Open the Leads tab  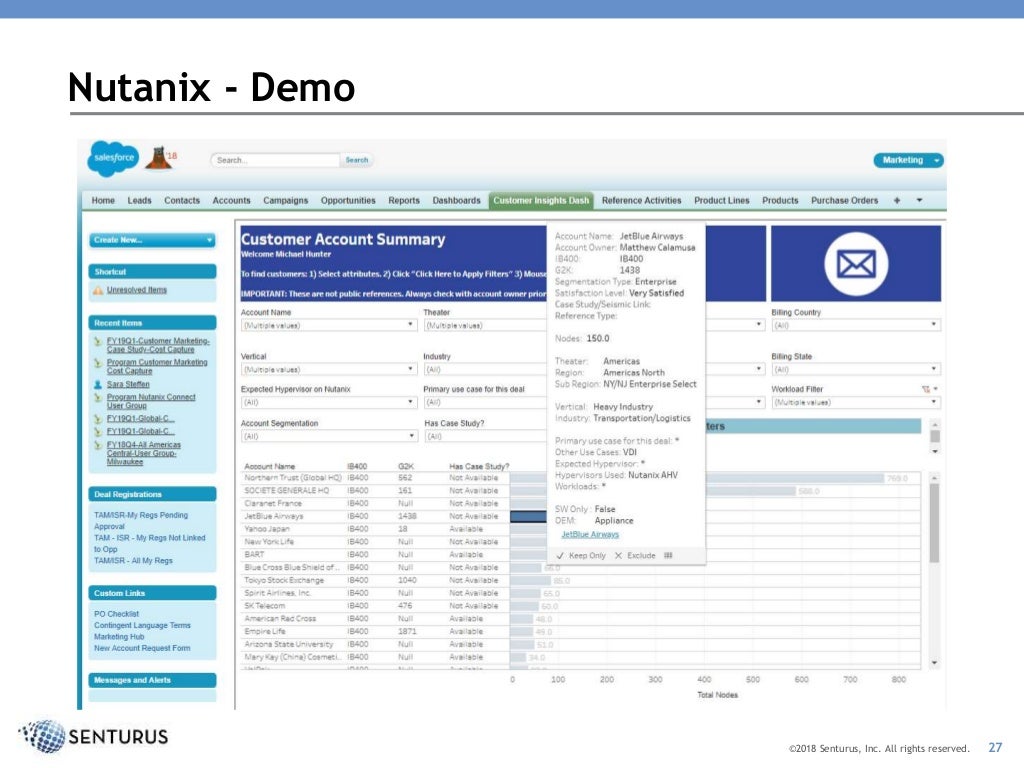139,200
